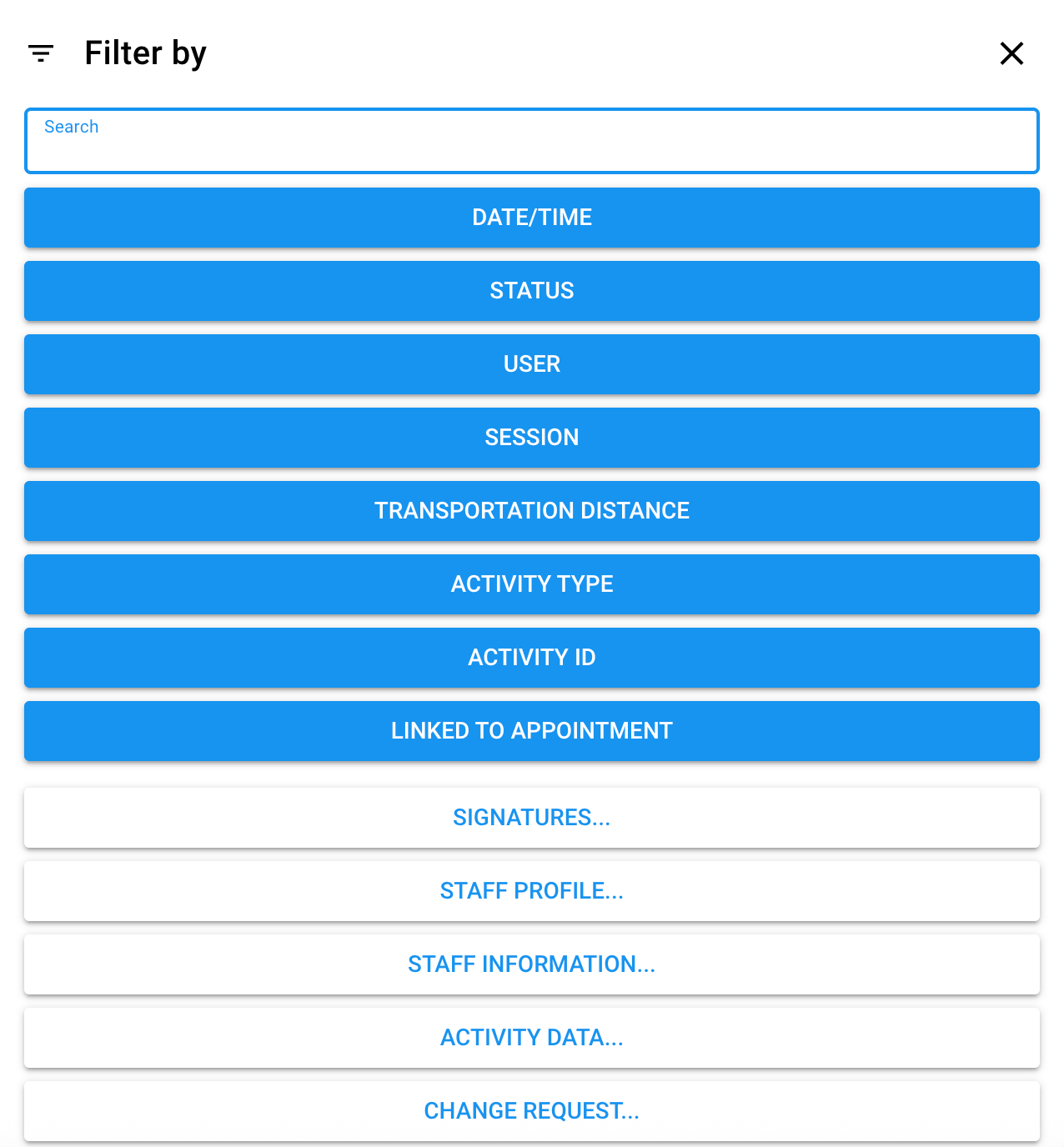This screenshot has height=1147, width=1064.
Task: Choose the STATUS filter option
Action: 531,291
